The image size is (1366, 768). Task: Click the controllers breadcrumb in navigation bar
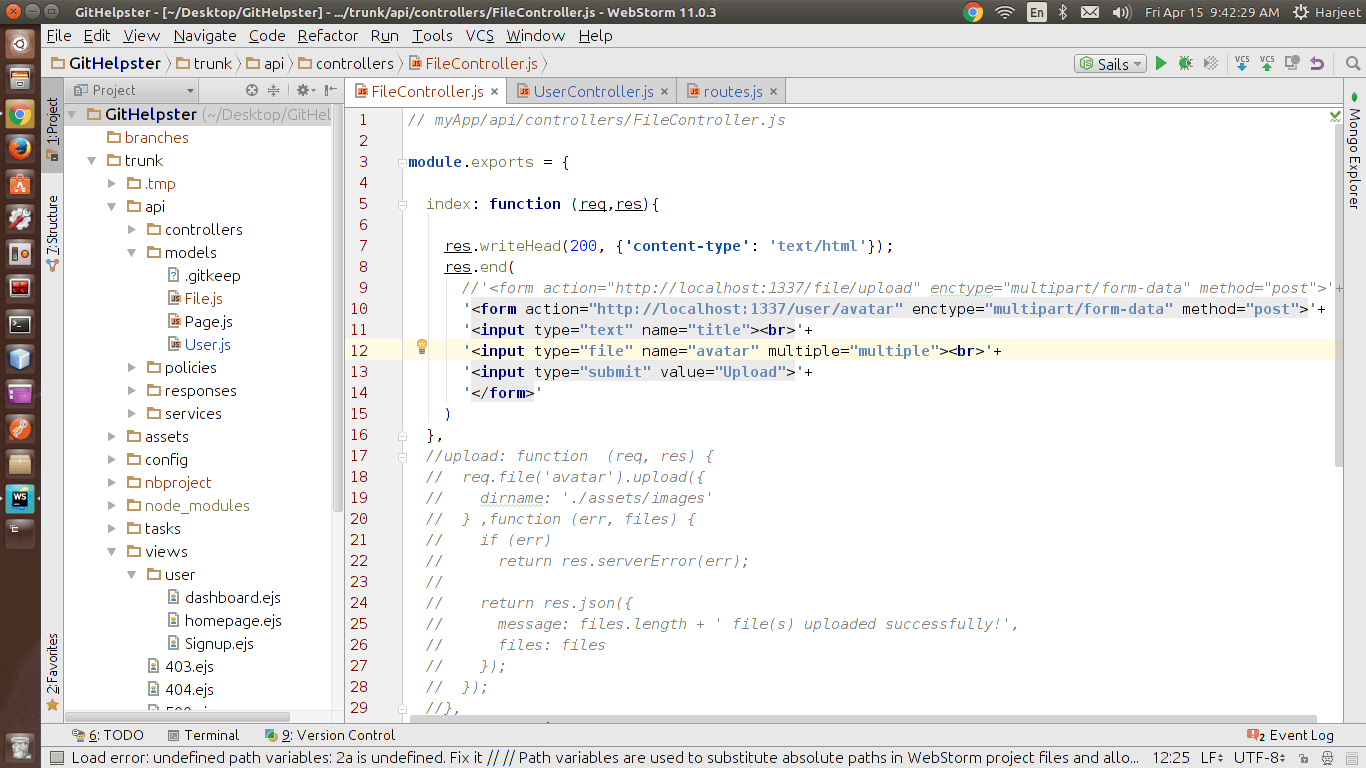[x=345, y=63]
